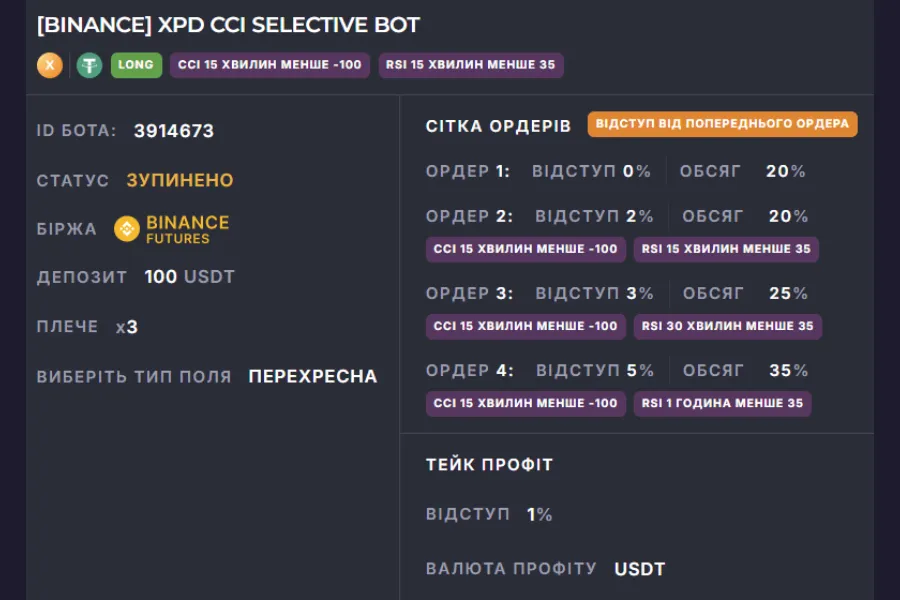Click the green USDT Tether icon

click(92, 65)
